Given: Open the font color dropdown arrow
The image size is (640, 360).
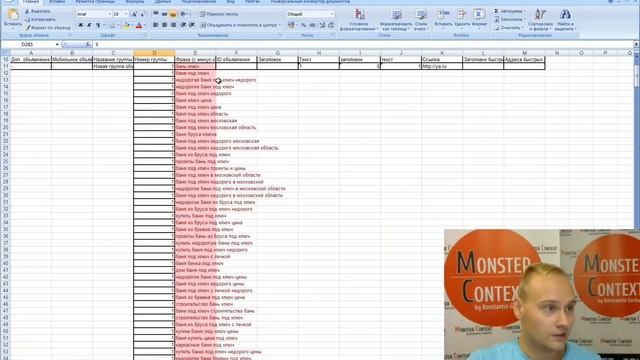Looking at the screenshot, I should (x=145, y=25).
